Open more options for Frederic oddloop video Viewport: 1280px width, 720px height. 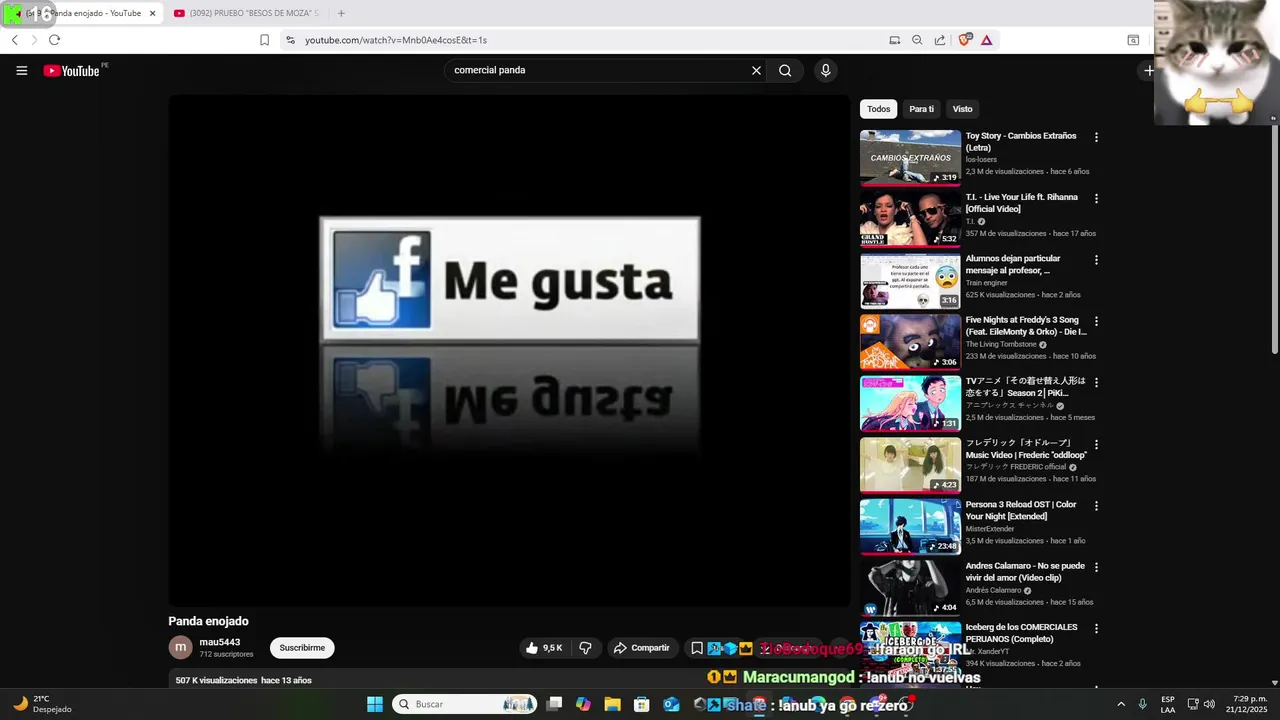click(1096, 444)
